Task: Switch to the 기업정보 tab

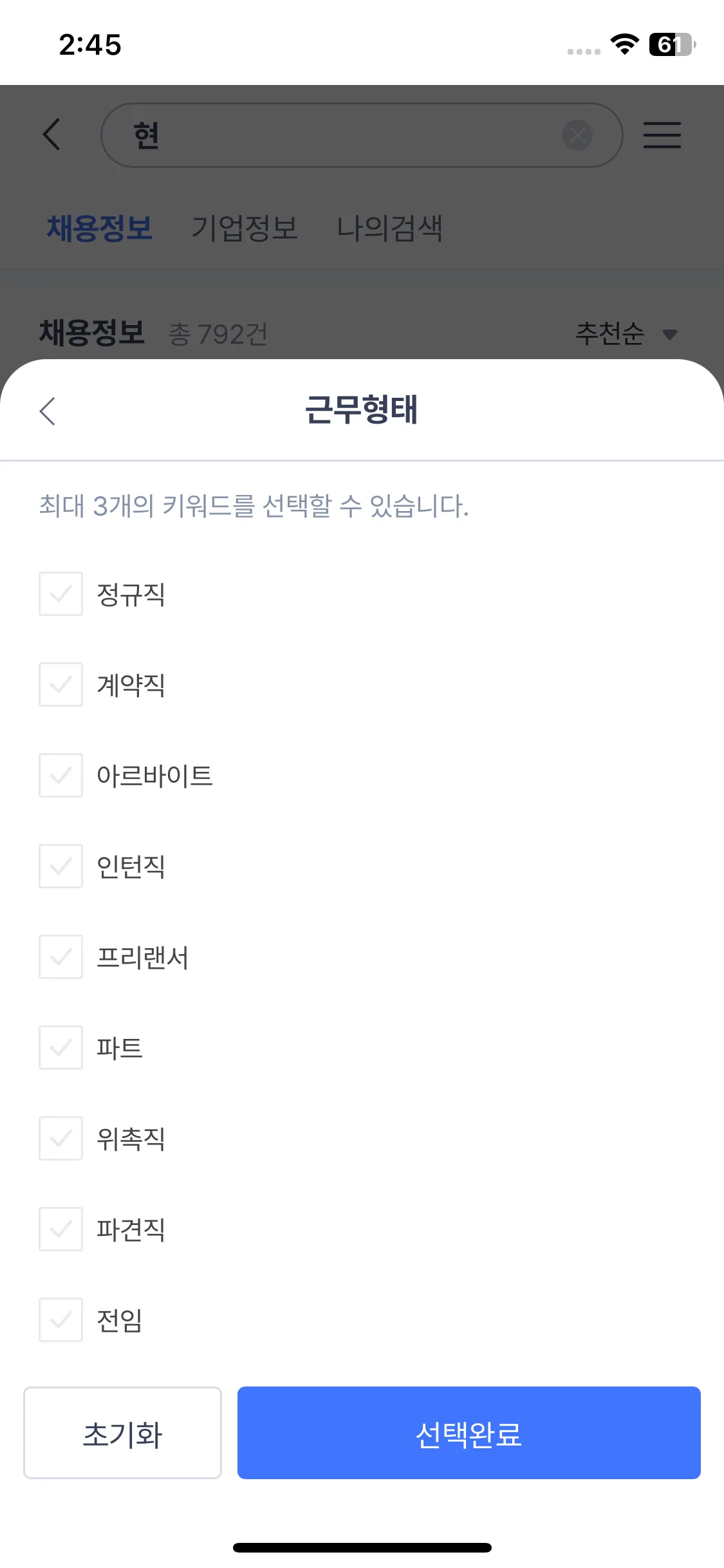Action: (x=245, y=228)
